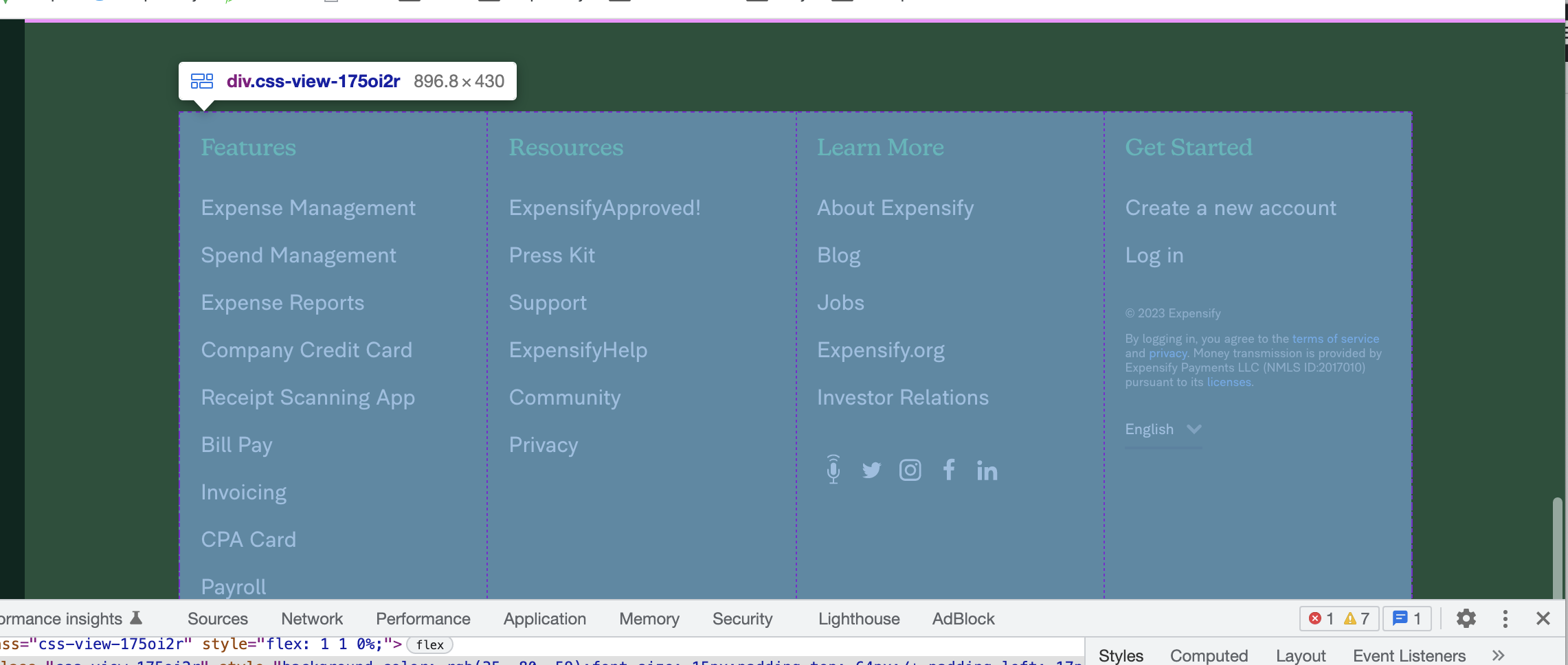
Task: Click the blue issues message badge
Action: click(x=1407, y=619)
